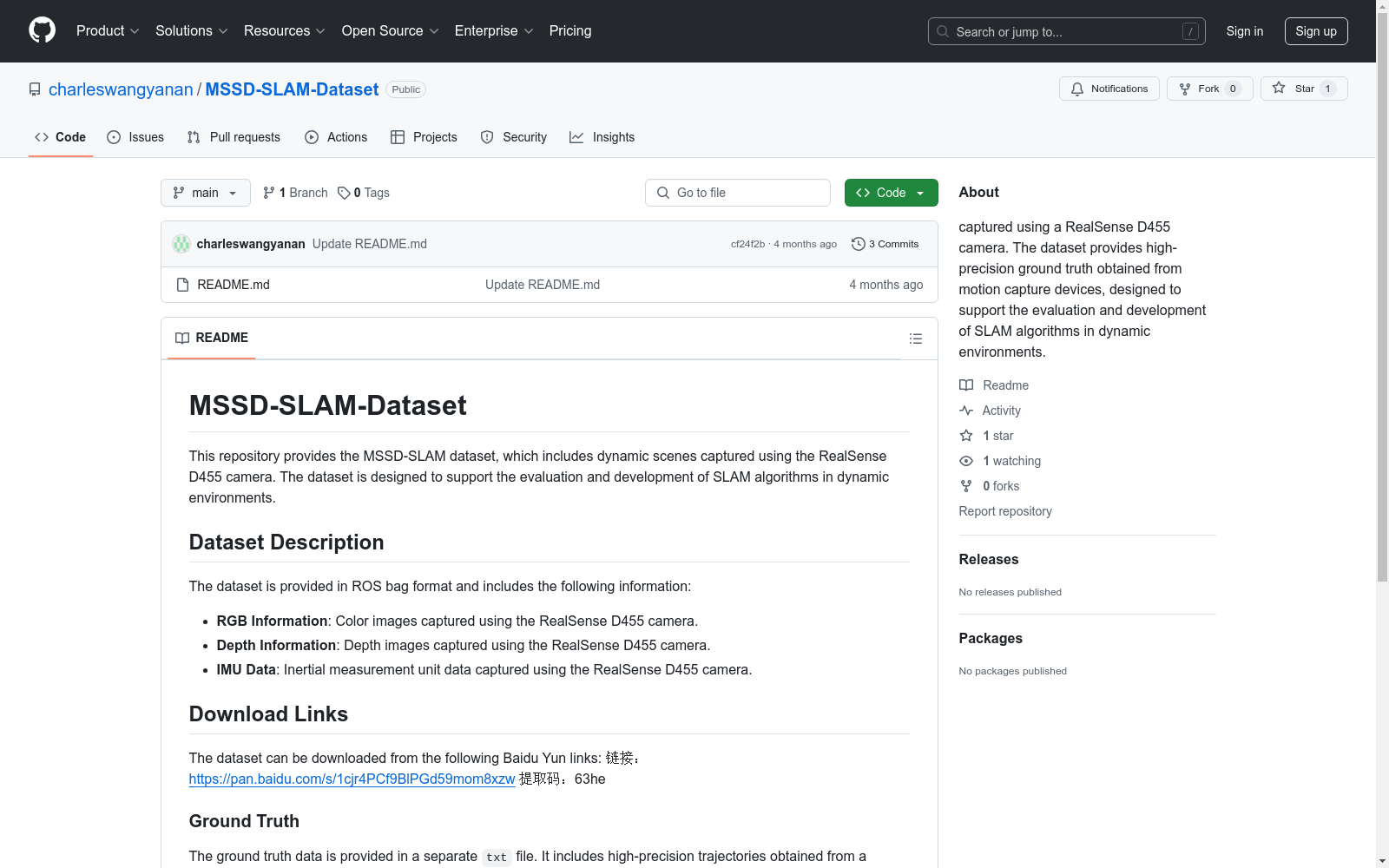The height and width of the screenshot is (868, 1389).
Task: Open the Projects tab
Action: (424, 137)
